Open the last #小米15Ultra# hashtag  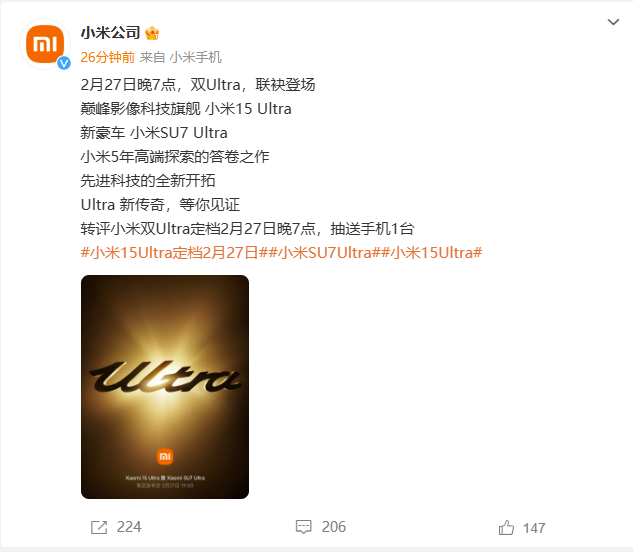(x=432, y=253)
